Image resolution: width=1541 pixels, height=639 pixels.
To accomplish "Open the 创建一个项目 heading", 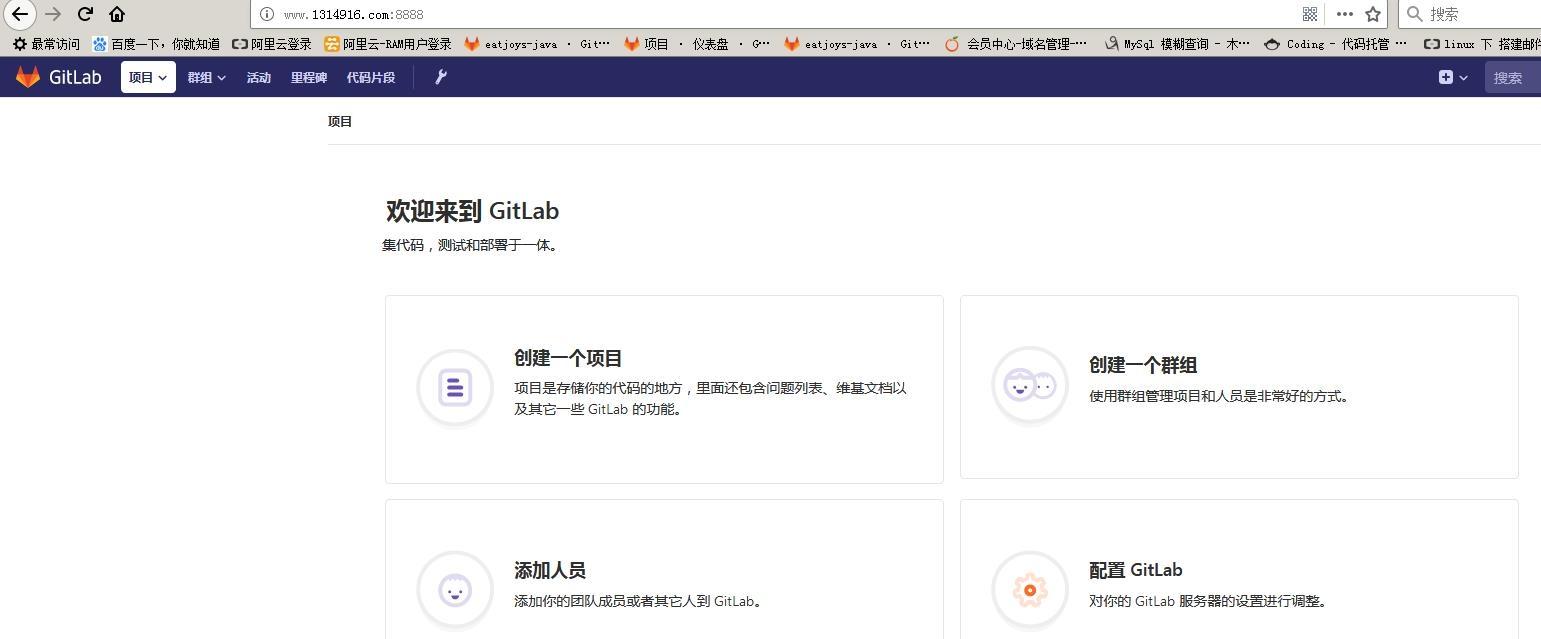I will click(x=568, y=358).
